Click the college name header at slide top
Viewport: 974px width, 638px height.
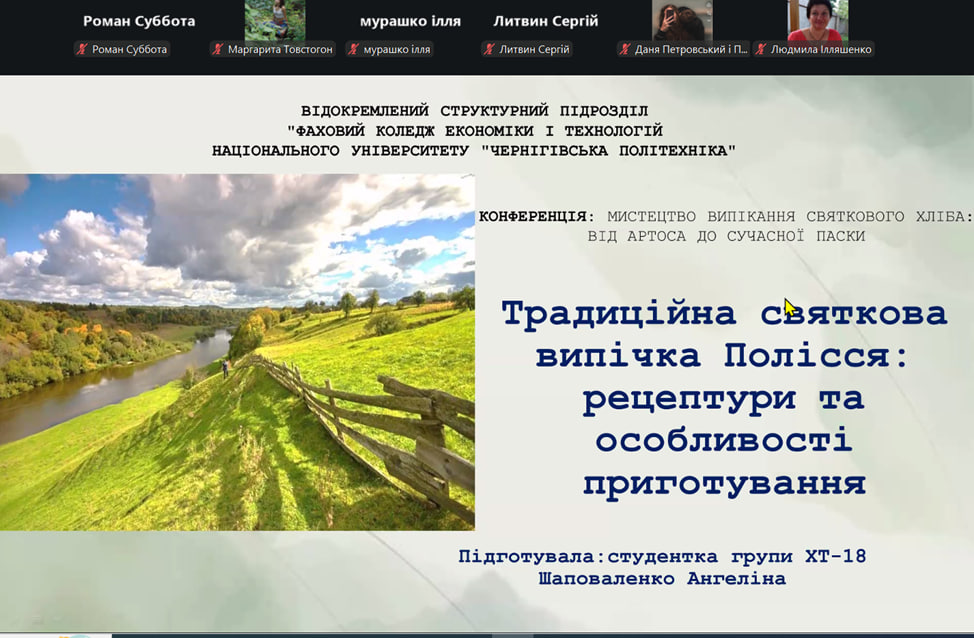(x=474, y=131)
